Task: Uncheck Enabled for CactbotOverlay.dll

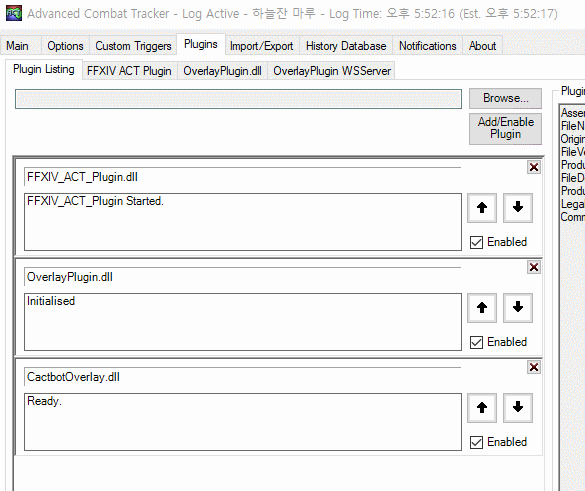Action: 476,442
